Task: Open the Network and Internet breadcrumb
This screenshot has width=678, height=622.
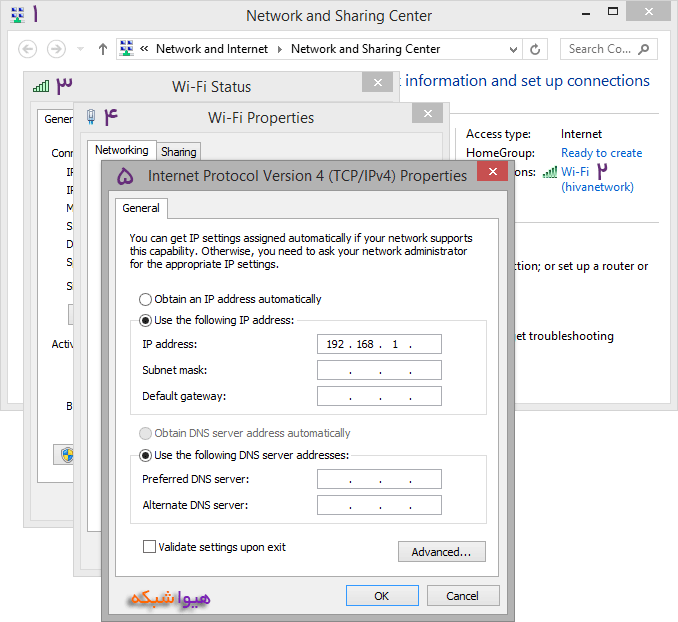Action: coord(212,49)
